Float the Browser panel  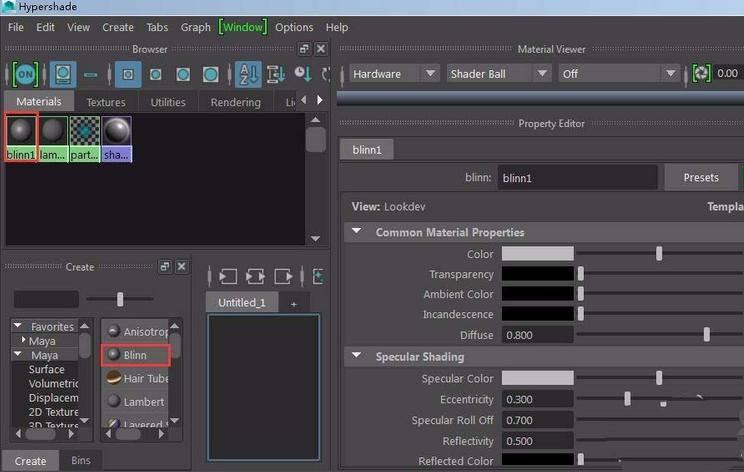click(304, 49)
